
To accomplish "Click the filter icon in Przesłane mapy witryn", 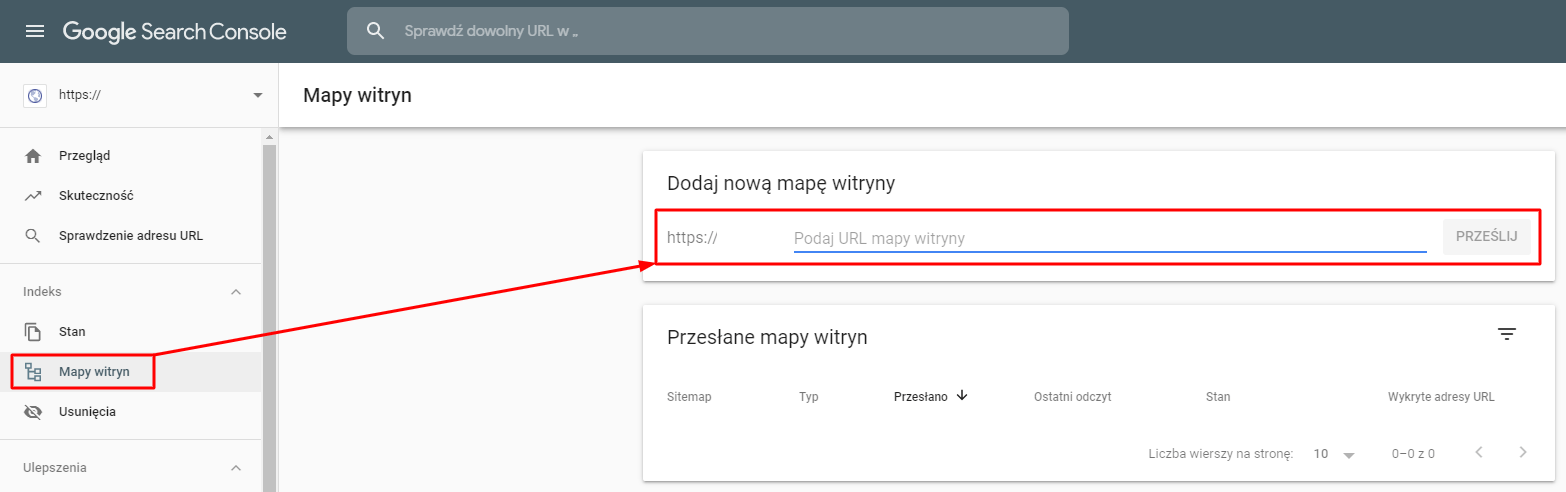I will tap(1507, 334).
